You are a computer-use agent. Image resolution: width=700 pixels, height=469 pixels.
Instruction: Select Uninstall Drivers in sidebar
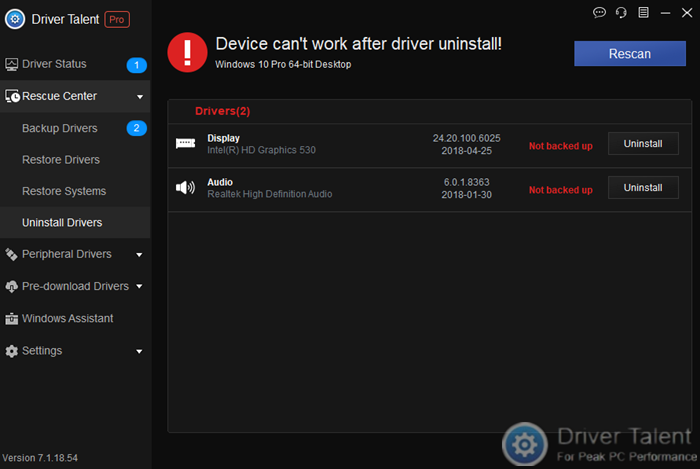click(x=75, y=222)
